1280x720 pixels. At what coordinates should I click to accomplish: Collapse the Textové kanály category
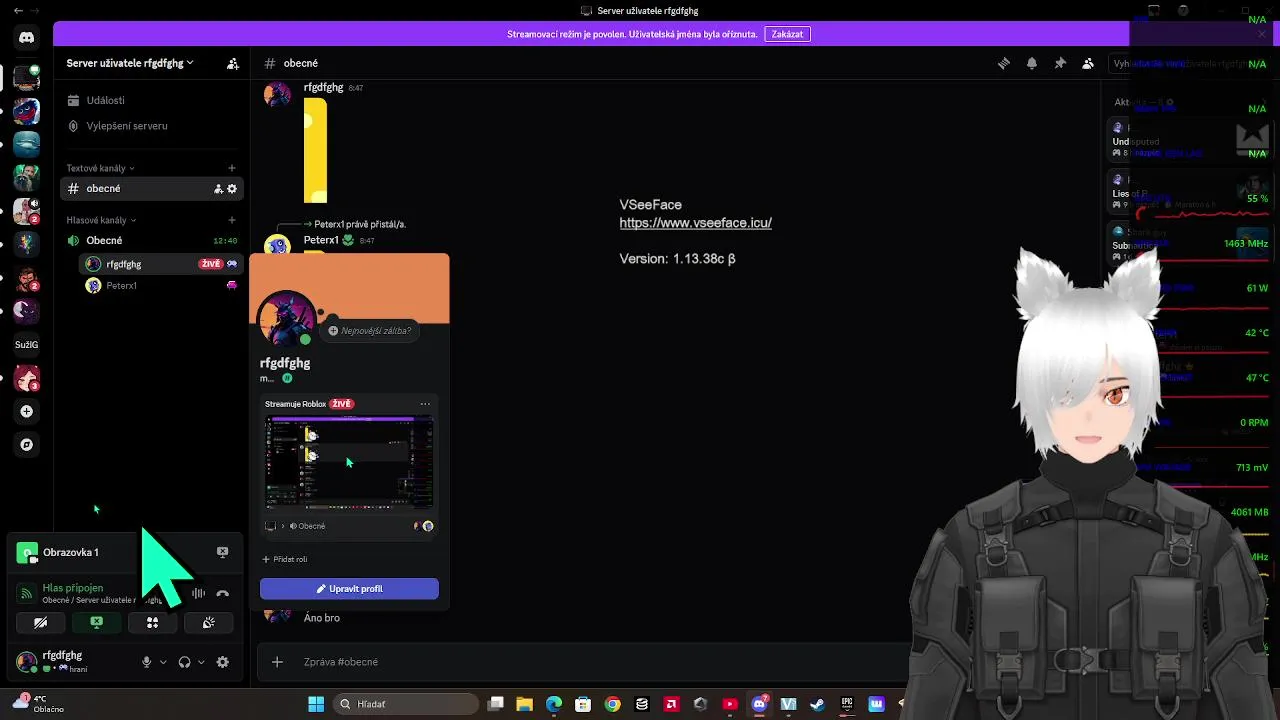pyautogui.click(x=100, y=168)
